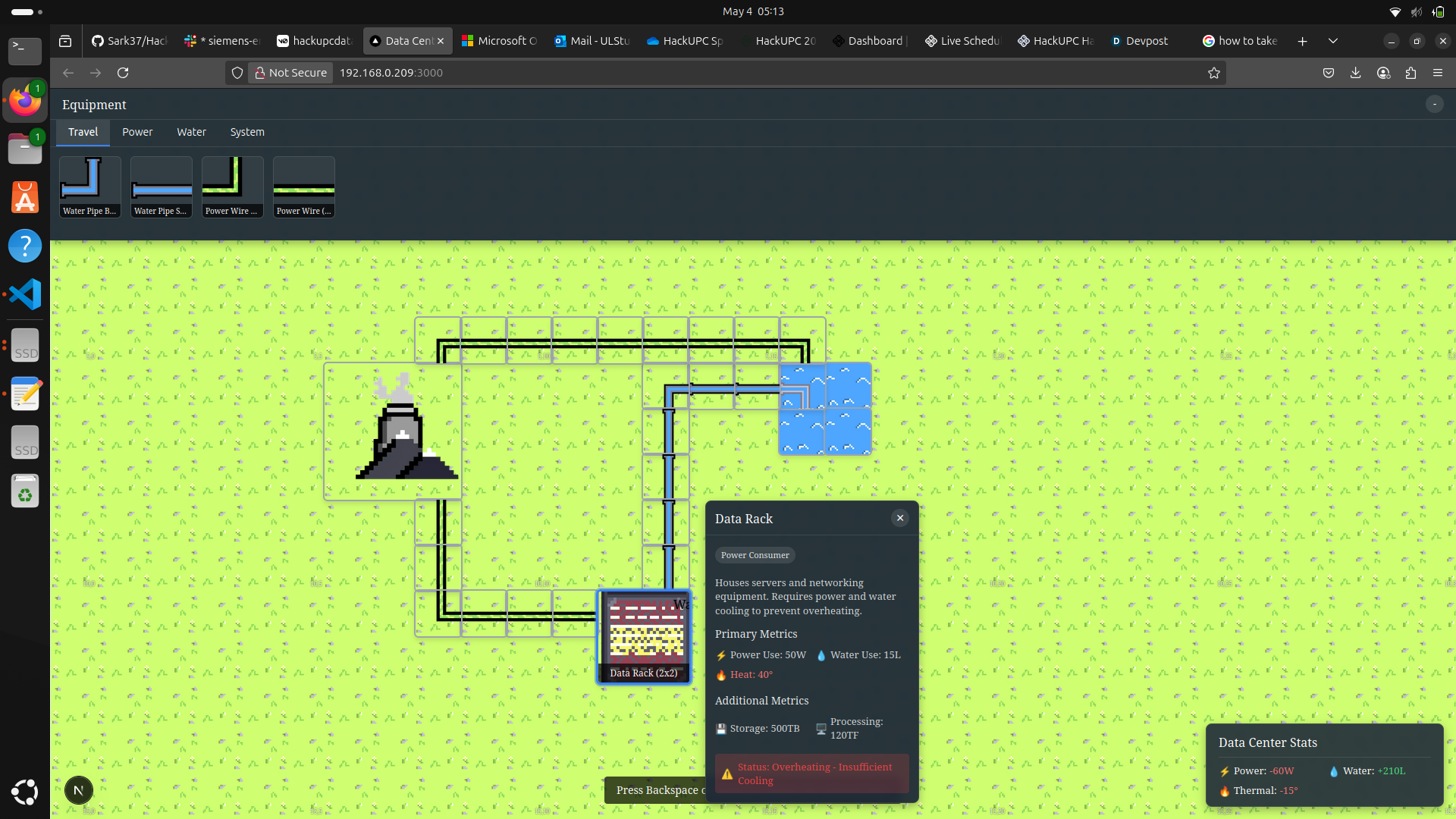The width and height of the screenshot is (1456, 819).
Task: Close the Data Rack info panel
Action: [900, 518]
